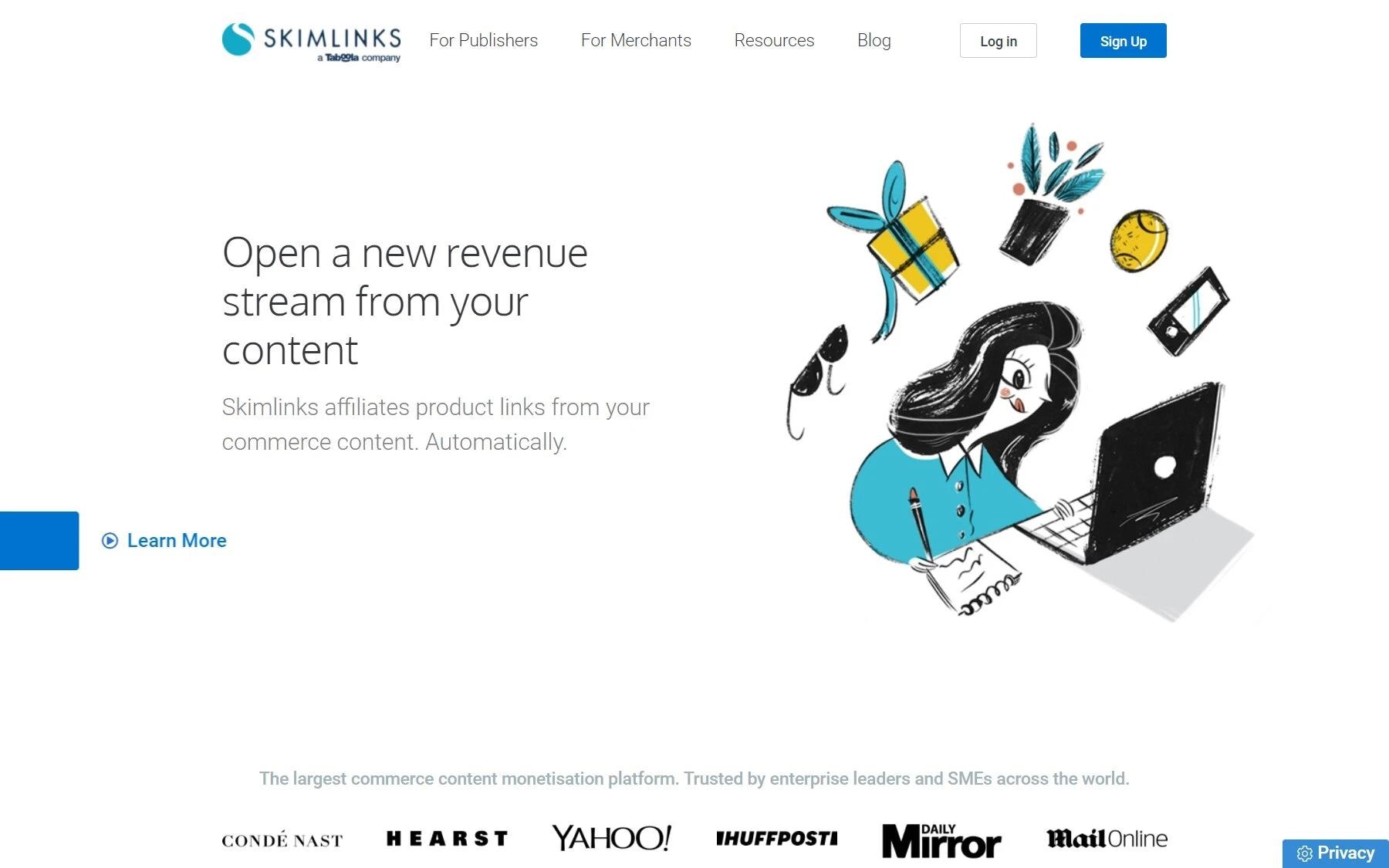Go to the Blog page
The width and height of the screenshot is (1389, 868).
(874, 40)
